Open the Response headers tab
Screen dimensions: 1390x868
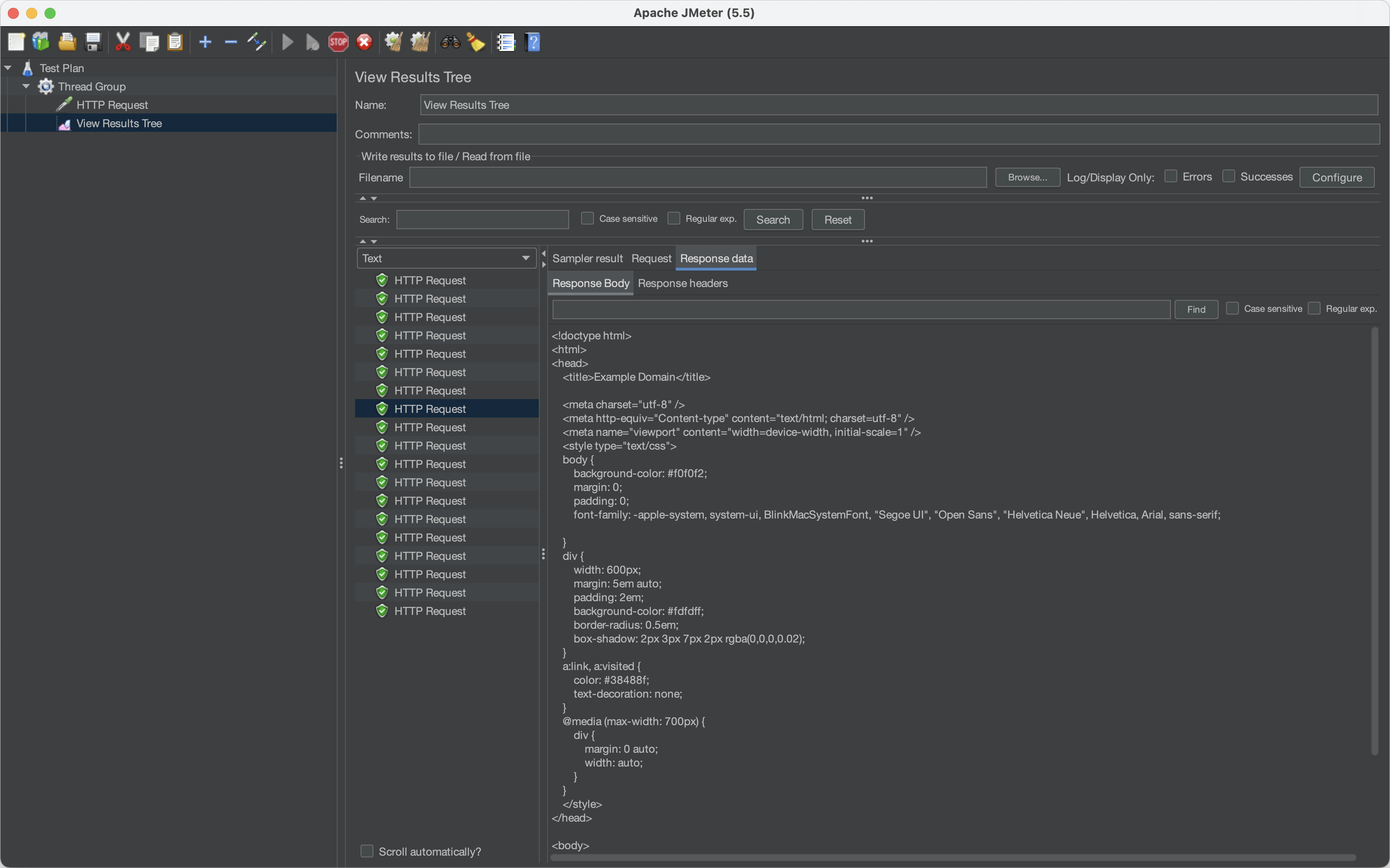[x=682, y=283]
